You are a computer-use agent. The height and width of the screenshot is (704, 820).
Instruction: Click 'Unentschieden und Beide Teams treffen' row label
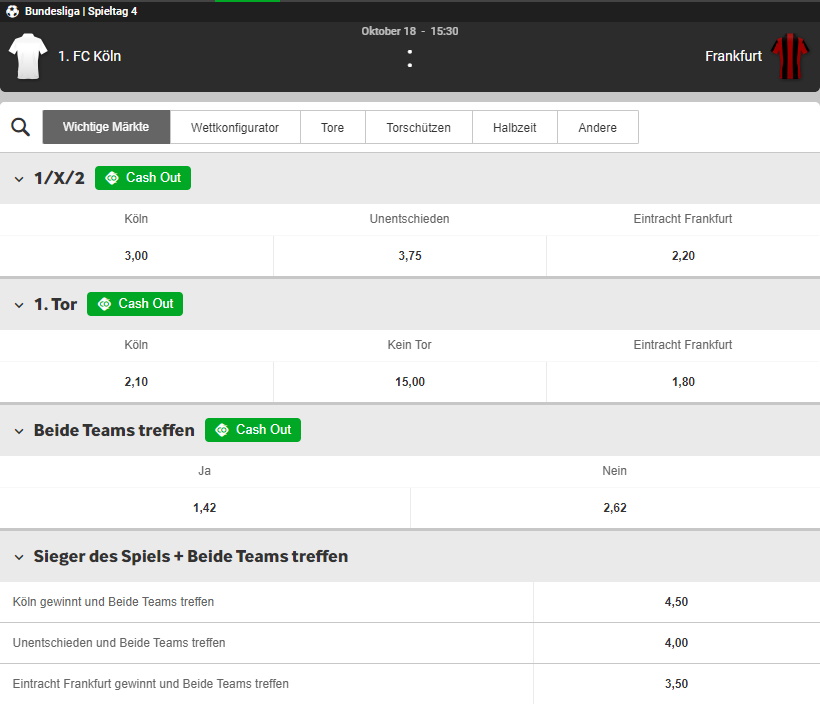119,643
